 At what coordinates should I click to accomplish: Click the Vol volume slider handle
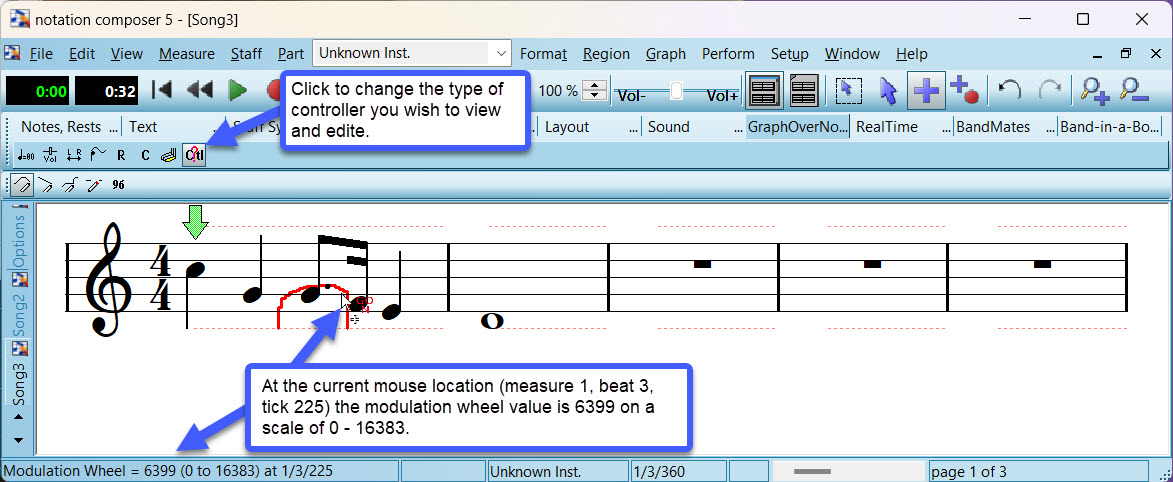(x=677, y=91)
